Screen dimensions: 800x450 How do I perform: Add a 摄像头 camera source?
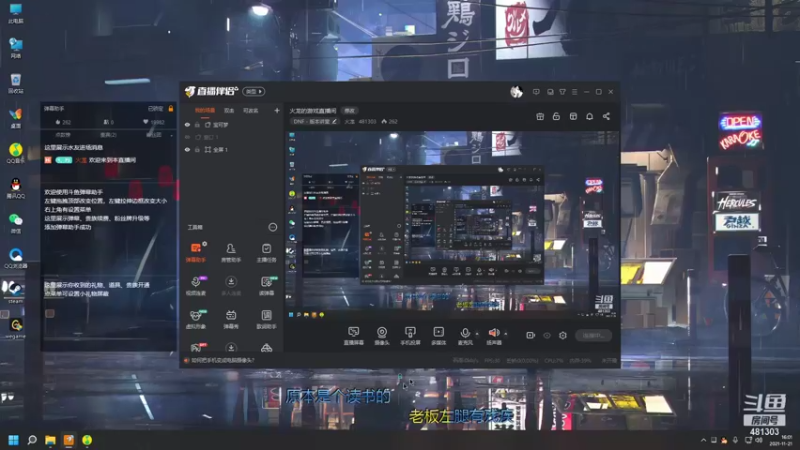tap(382, 336)
